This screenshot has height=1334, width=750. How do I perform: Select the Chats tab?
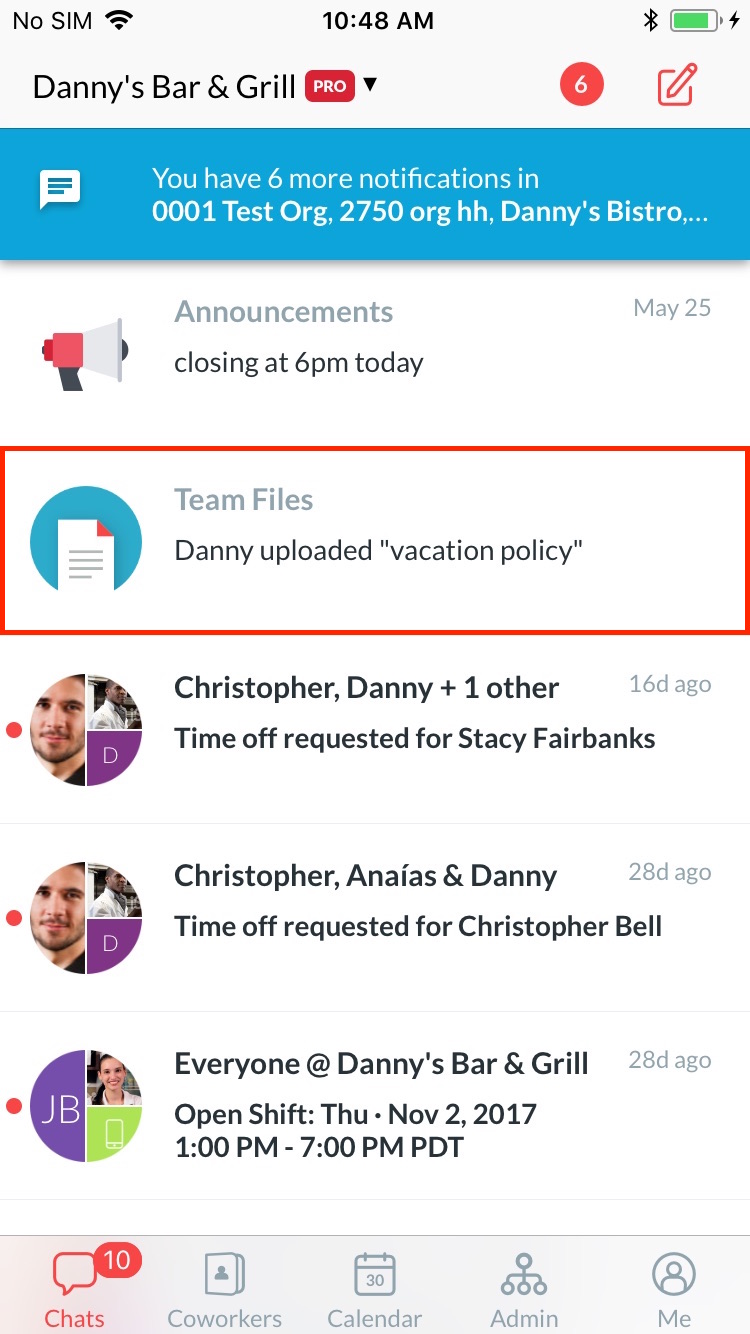point(75,1290)
